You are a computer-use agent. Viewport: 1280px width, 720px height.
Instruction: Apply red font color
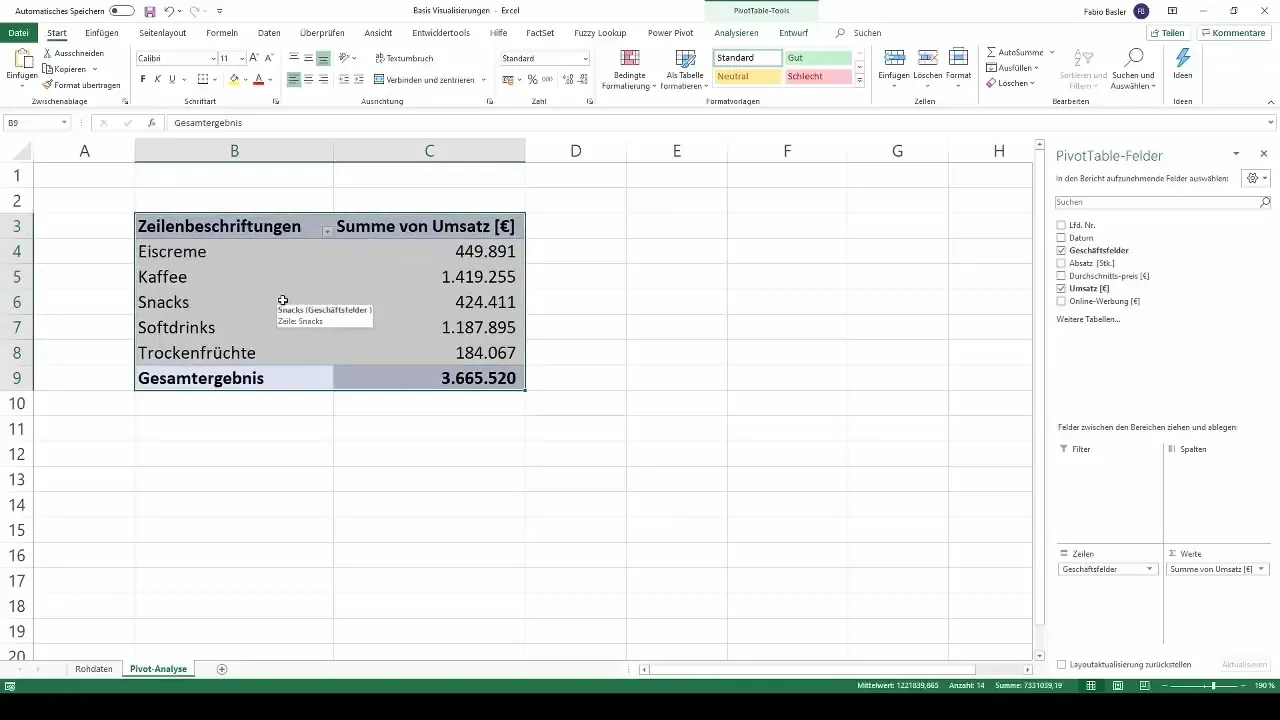[x=258, y=79]
